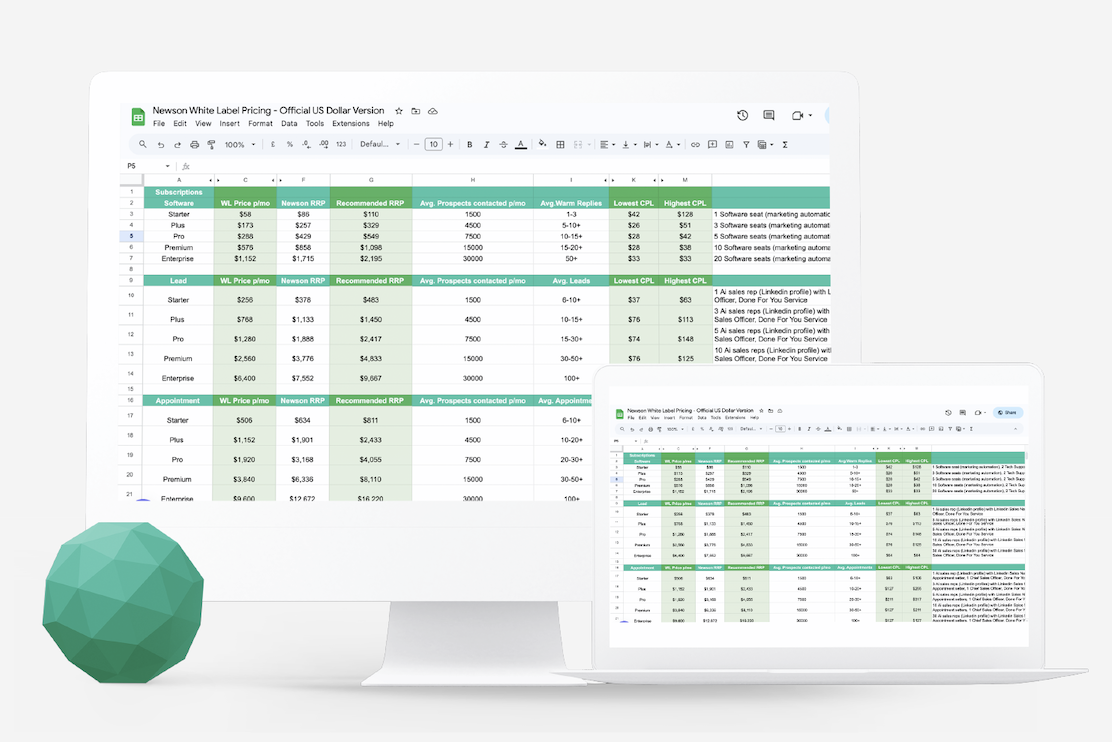Select column H header on the monitor
The width and height of the screenshot is (1112, 742).
pyautogui.click(x=473, y=180)
